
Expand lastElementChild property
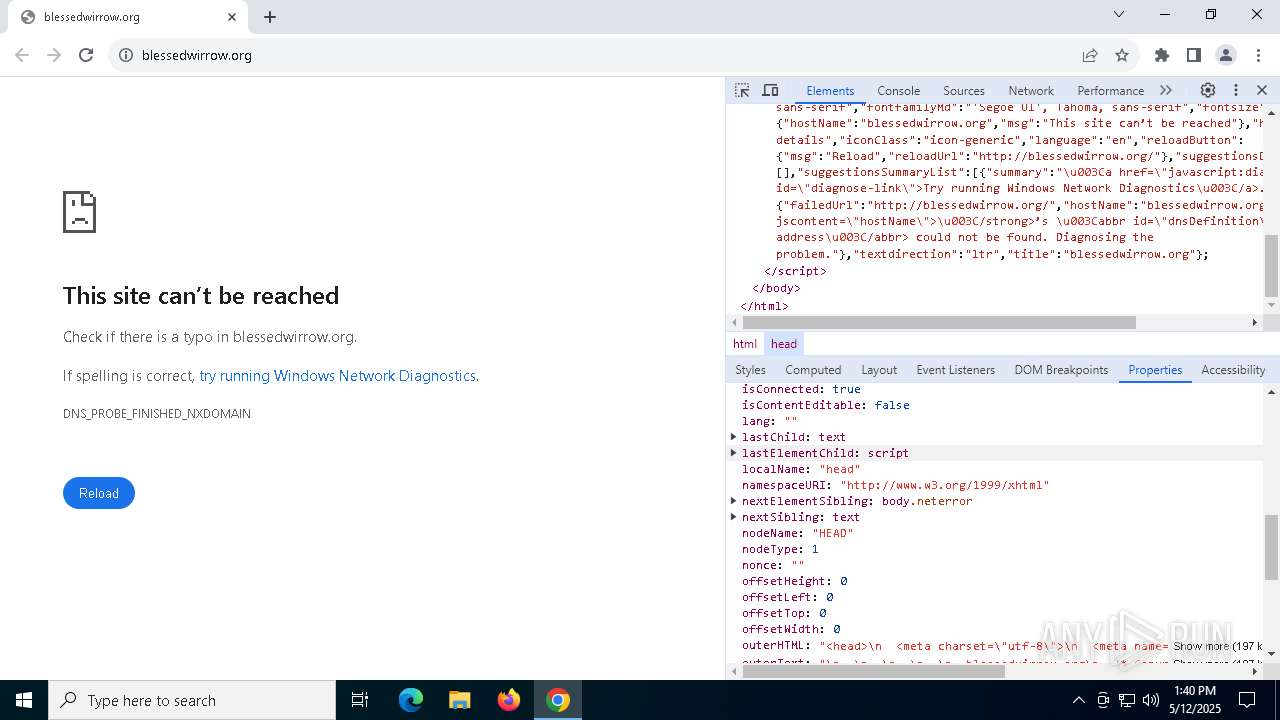click(733, 453)
